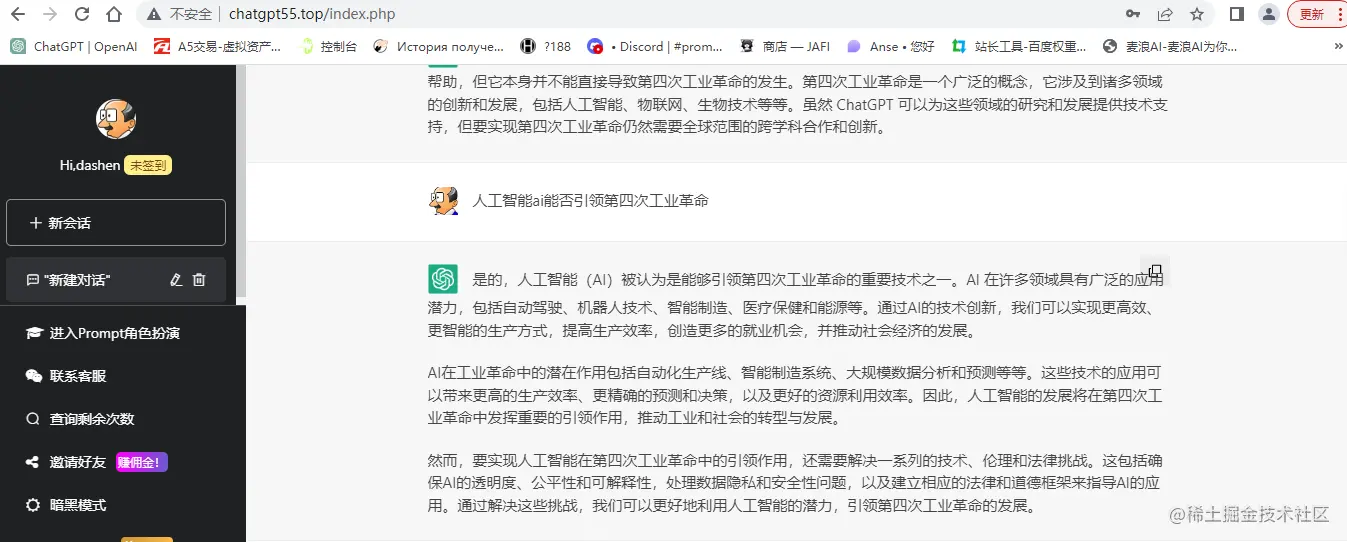The width and height of the screenshot is (1347, 542).
Task: Click the user avatar beside the question
Action: (x=443, y=200)
